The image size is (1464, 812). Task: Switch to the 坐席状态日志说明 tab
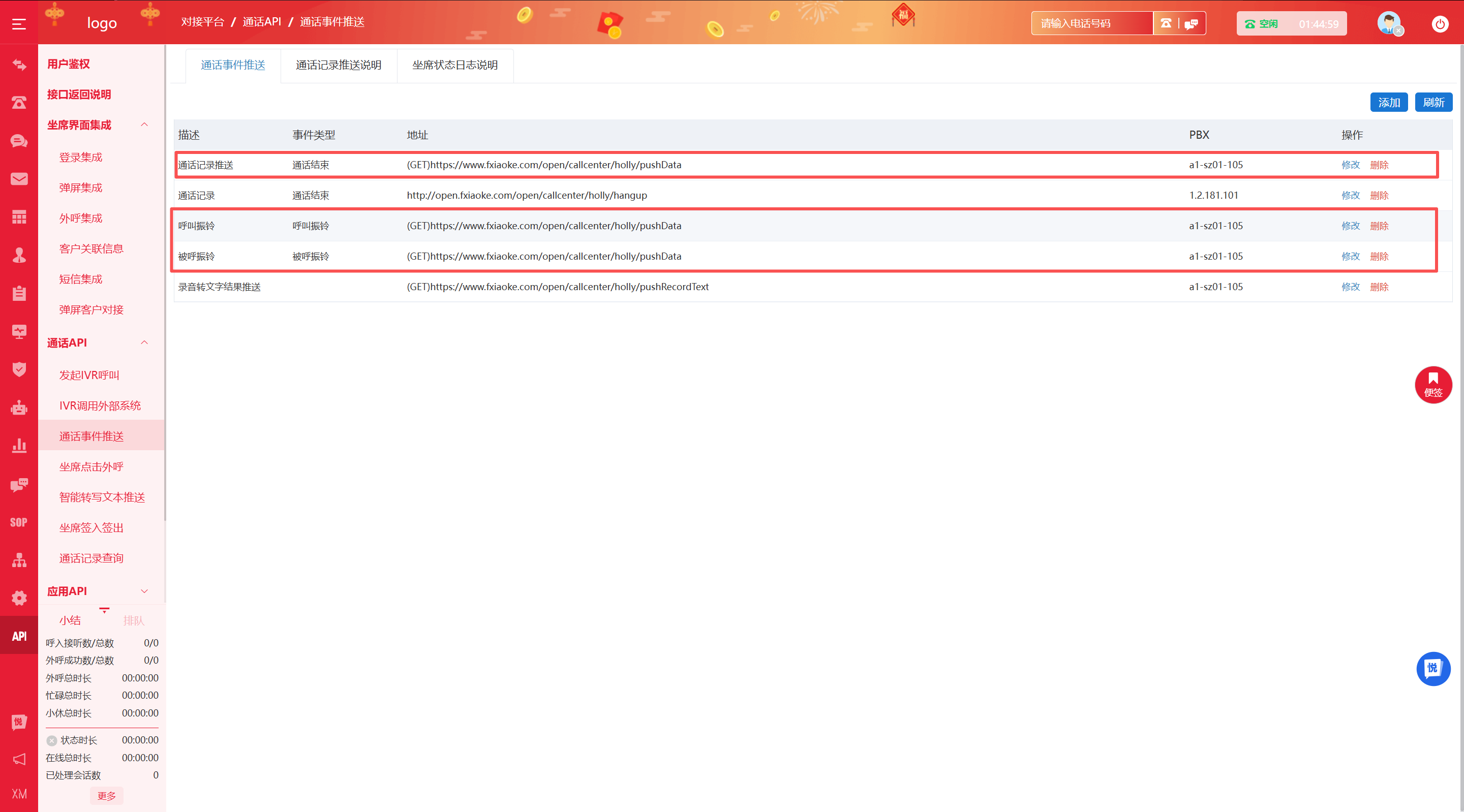(x=454, y=66)
